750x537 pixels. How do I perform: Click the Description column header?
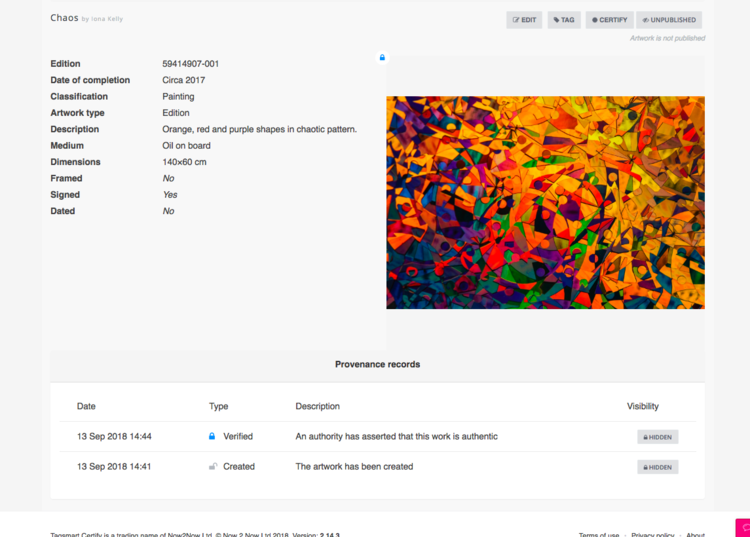(318, 406)
